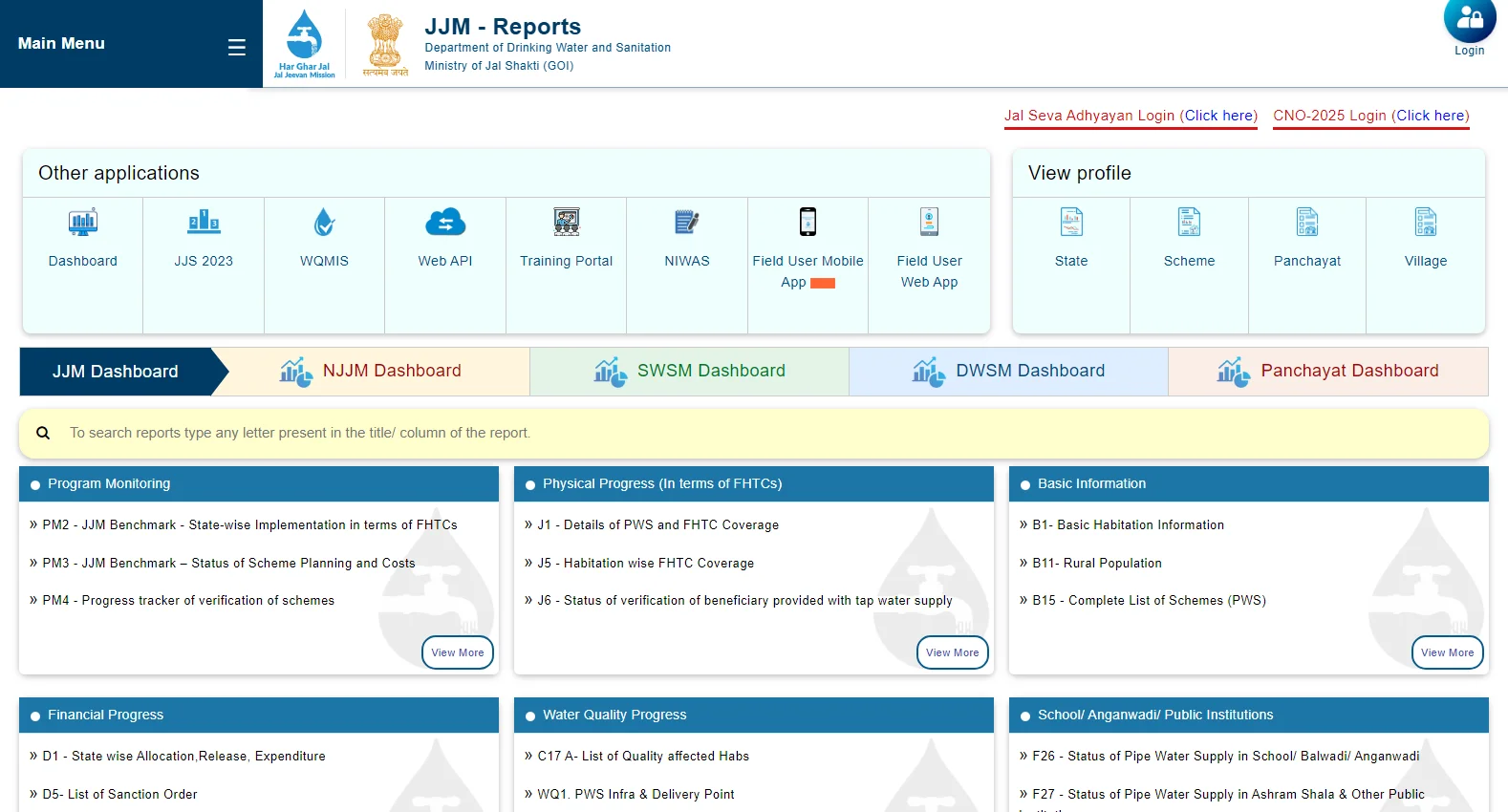View Village profile icon
The image size is (1508, 812).
click(x=1426, y=222)
